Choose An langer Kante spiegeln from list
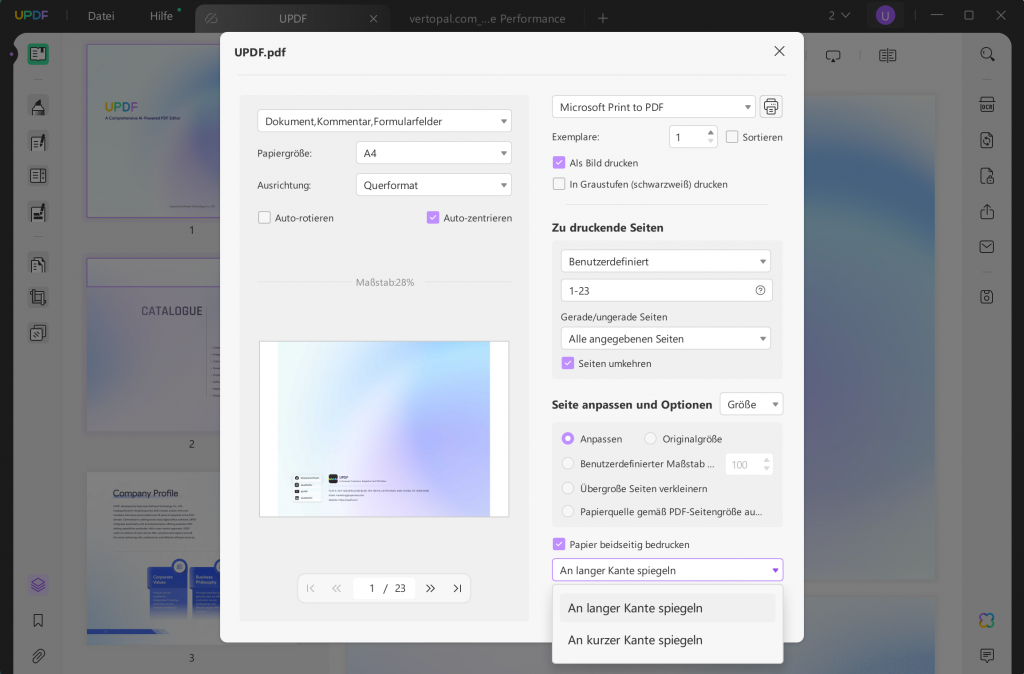Viewport: 1024px width, 674px height. [667, 608]
